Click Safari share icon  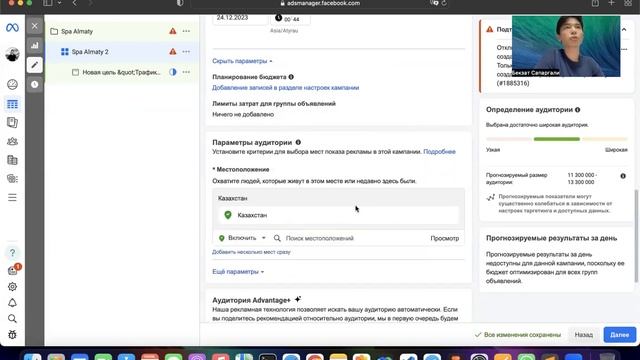point(595,3)
